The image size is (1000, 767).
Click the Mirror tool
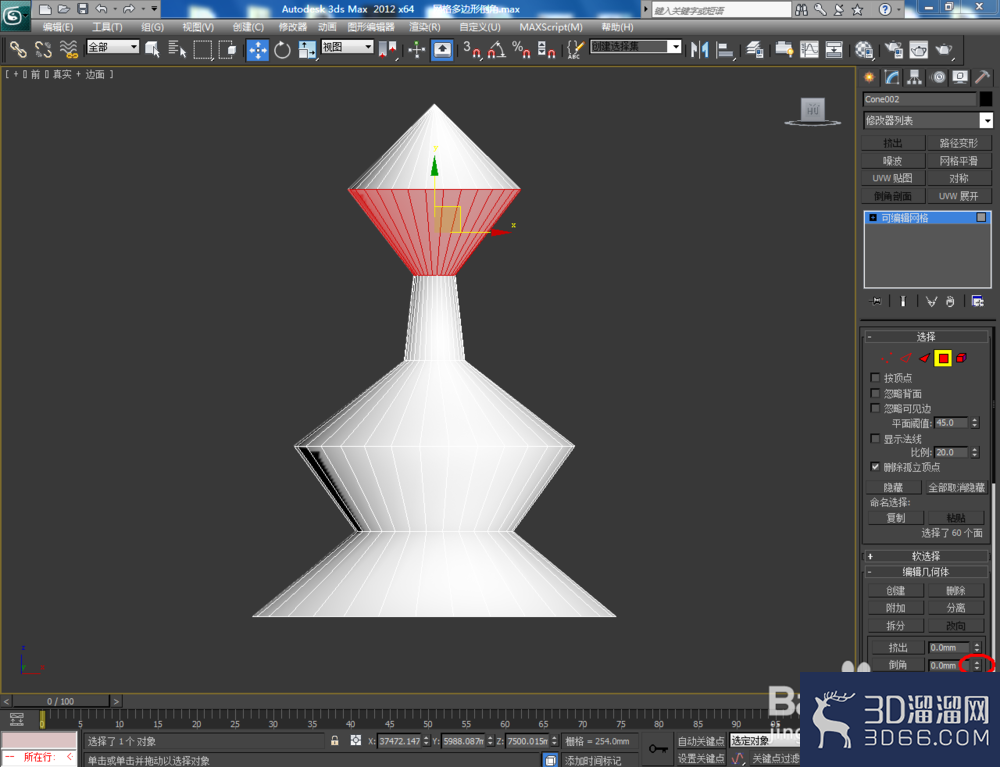pyautogui.click(x=700, y=50)
